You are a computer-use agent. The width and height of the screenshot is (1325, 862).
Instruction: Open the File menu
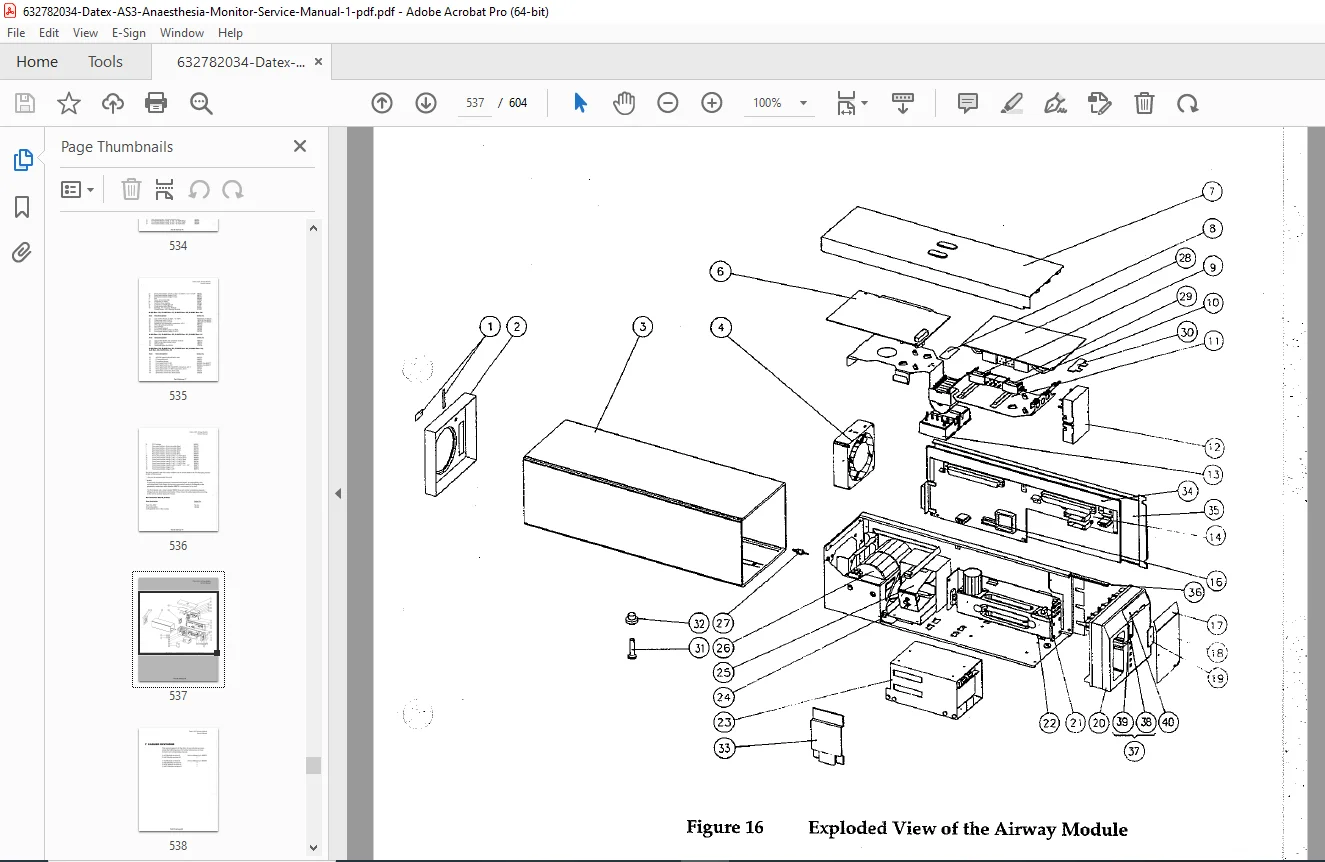(x=16, y=33)
